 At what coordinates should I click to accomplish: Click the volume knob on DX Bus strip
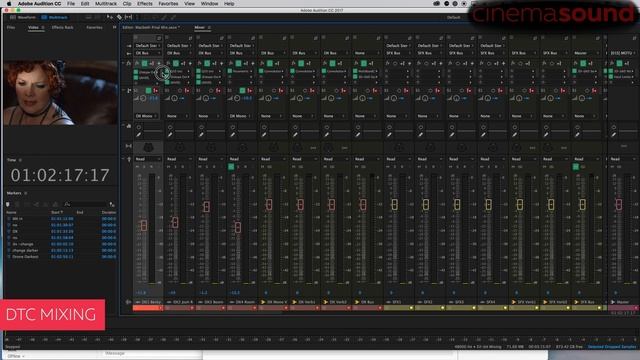point(362,98)
